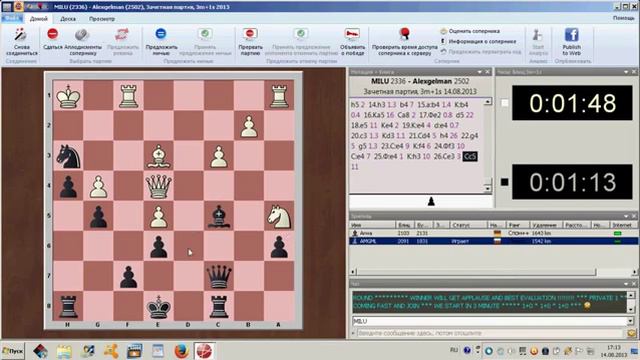This screenshot has width=640, height=360.
Task: Sort players by Имя column header
Action: [372, 225]
